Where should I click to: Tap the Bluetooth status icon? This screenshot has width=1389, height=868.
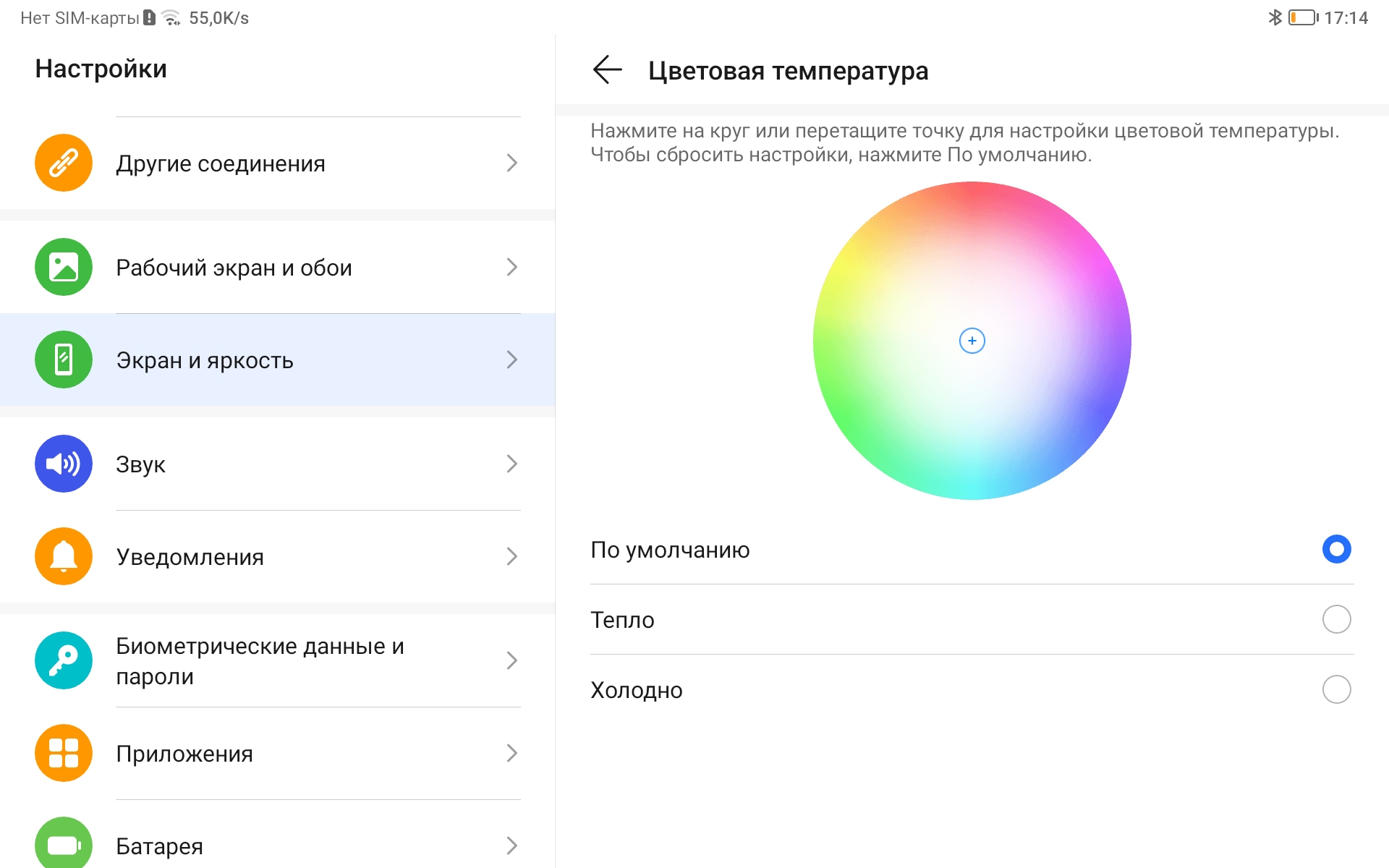[1275, 17]
